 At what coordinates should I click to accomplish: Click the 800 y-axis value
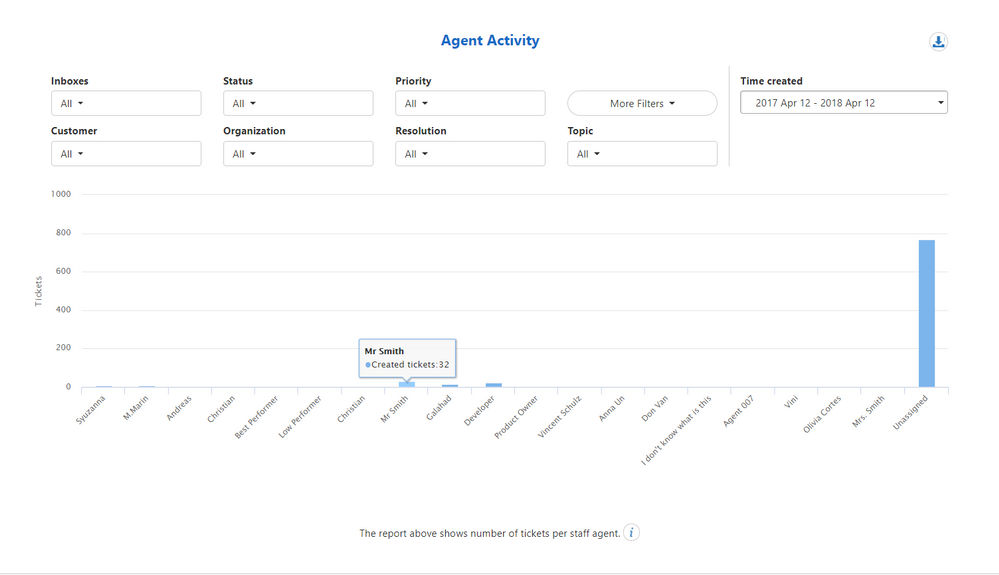click(64, 232)
